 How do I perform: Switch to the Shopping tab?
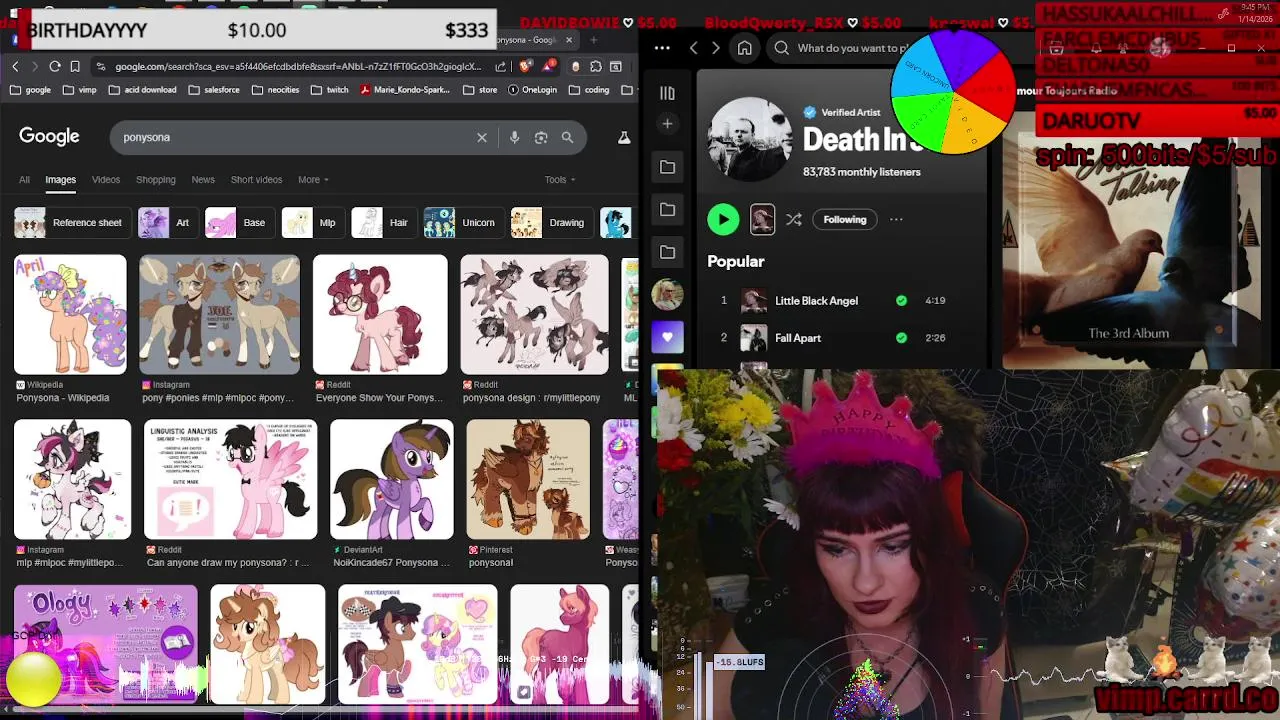point(156,180)
